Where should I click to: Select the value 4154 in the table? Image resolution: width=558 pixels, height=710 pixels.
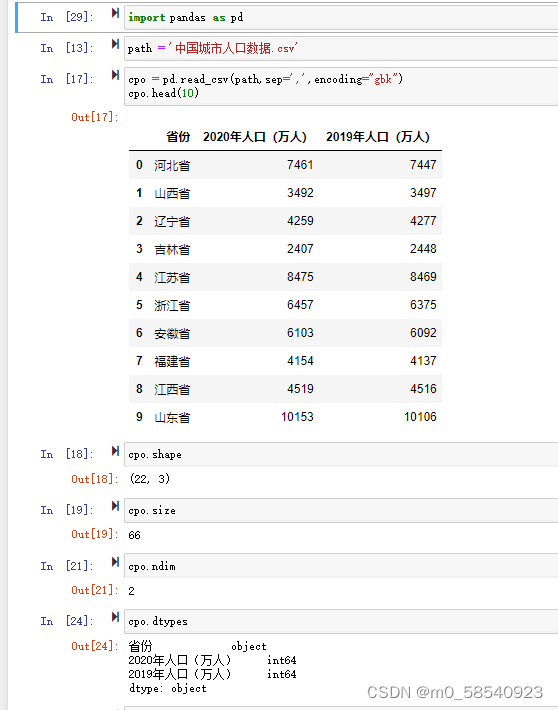click(300, 361)
